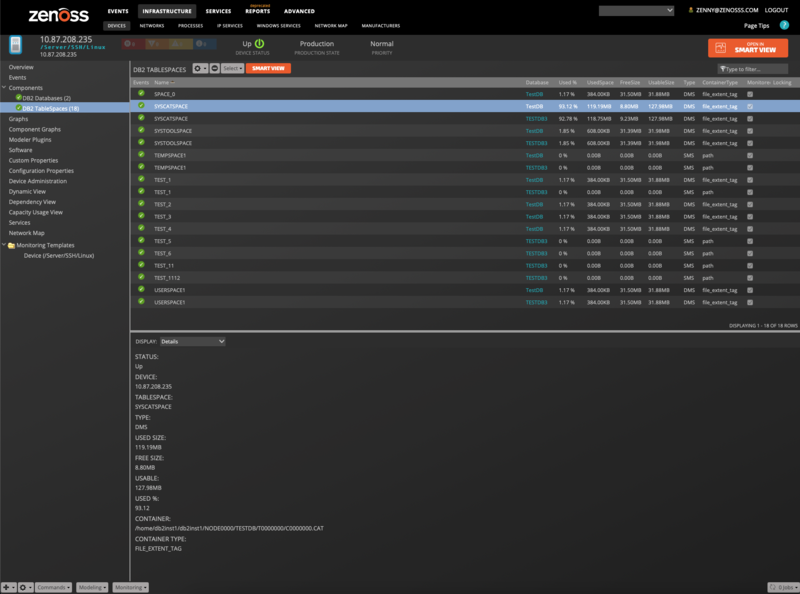Click the Monitoring Templates folder icon
Image resolution: width=800 pixels, height=594 pixels.
click(x=11, y=245)
